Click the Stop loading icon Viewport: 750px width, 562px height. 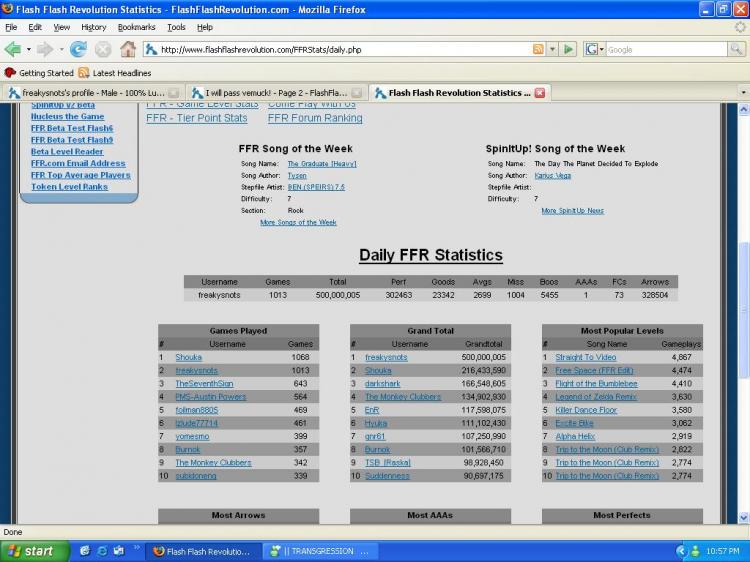tap(102, 49)
